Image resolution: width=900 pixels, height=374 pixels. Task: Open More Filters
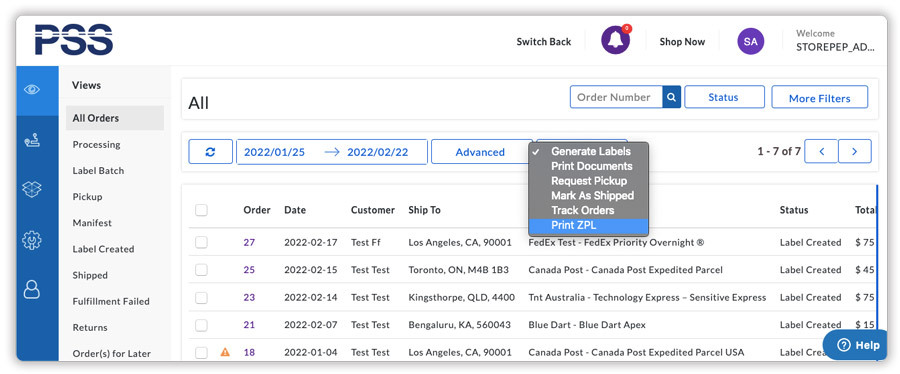820,98
